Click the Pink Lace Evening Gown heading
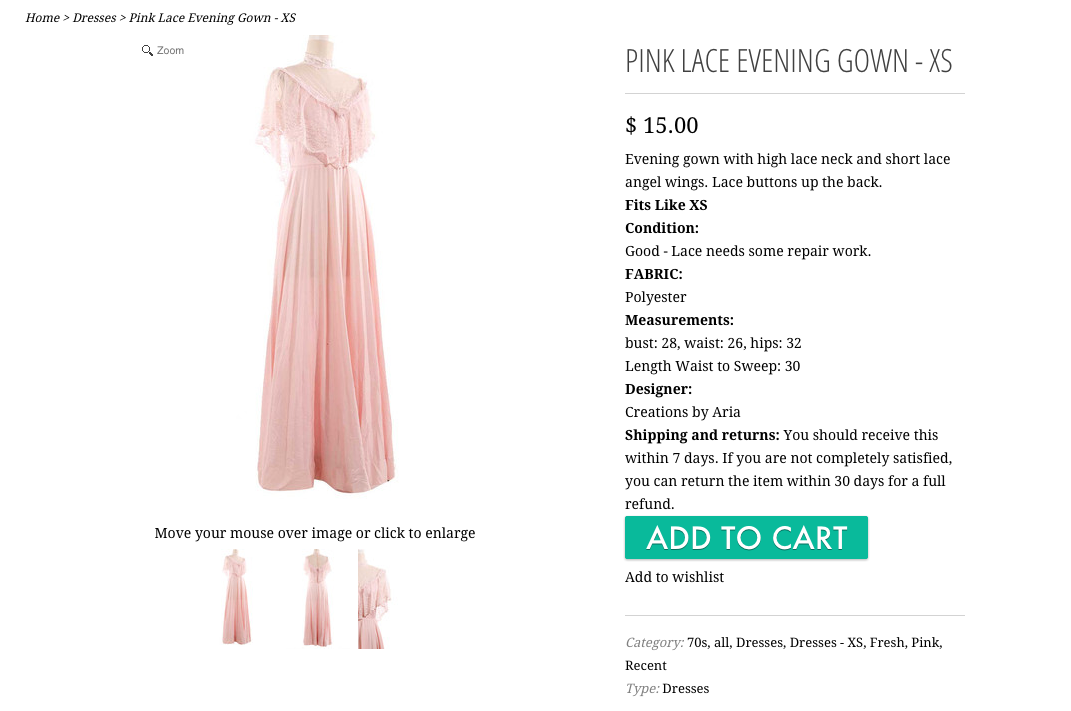The image size is (1071, 711). pos(788,61)
